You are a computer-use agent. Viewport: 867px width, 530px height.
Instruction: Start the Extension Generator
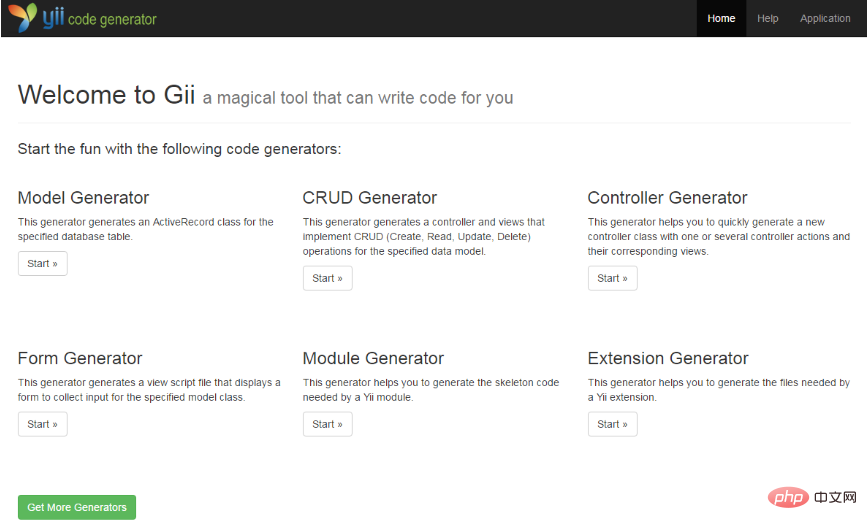[612, 424]
